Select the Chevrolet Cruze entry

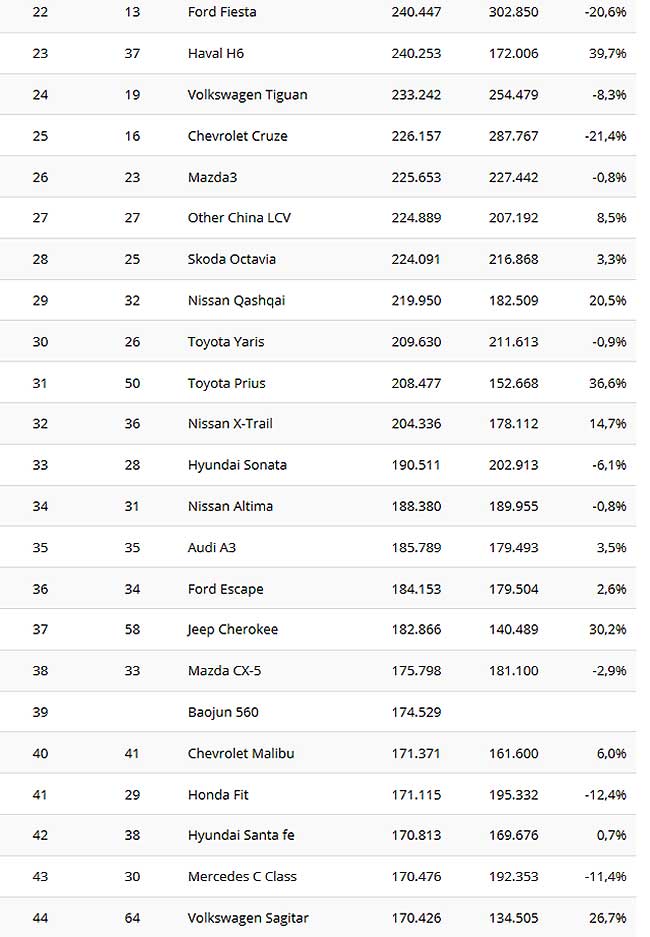237,136
